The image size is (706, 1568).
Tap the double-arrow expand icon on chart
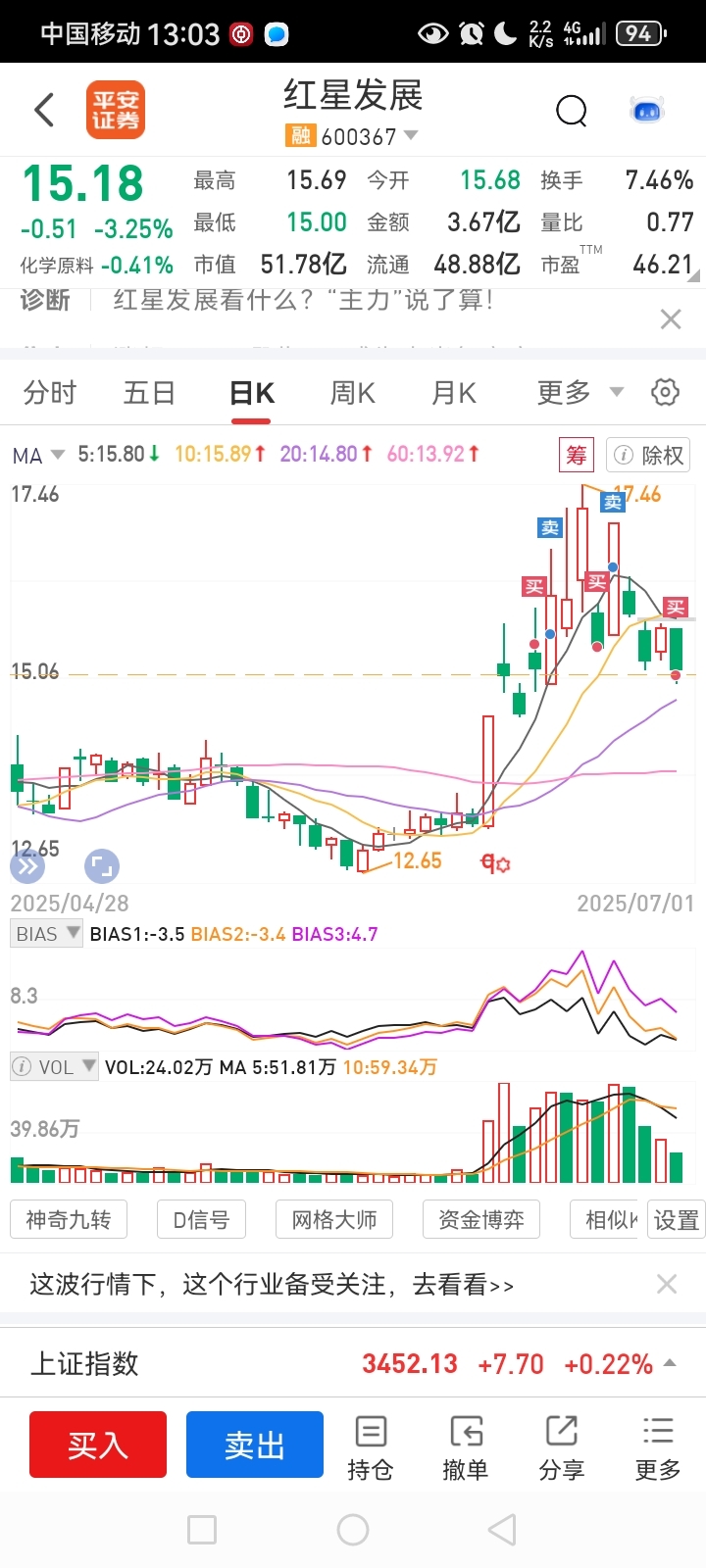(26, 865)
